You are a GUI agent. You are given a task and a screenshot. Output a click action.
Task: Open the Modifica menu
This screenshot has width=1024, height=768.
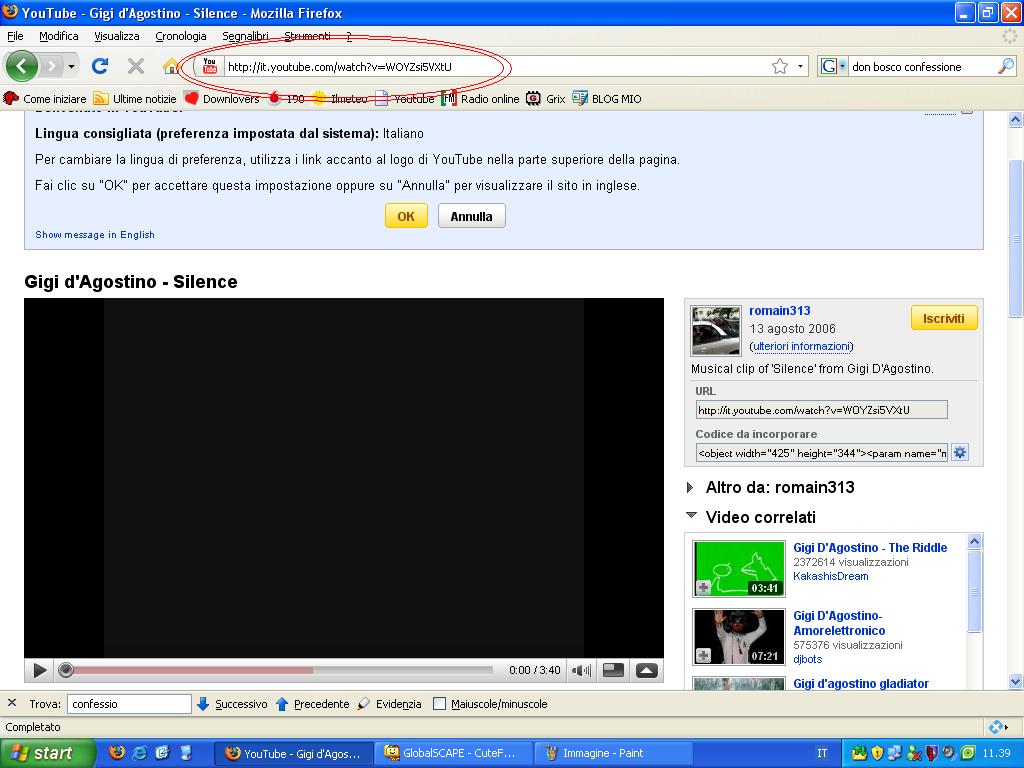(59, 36)
